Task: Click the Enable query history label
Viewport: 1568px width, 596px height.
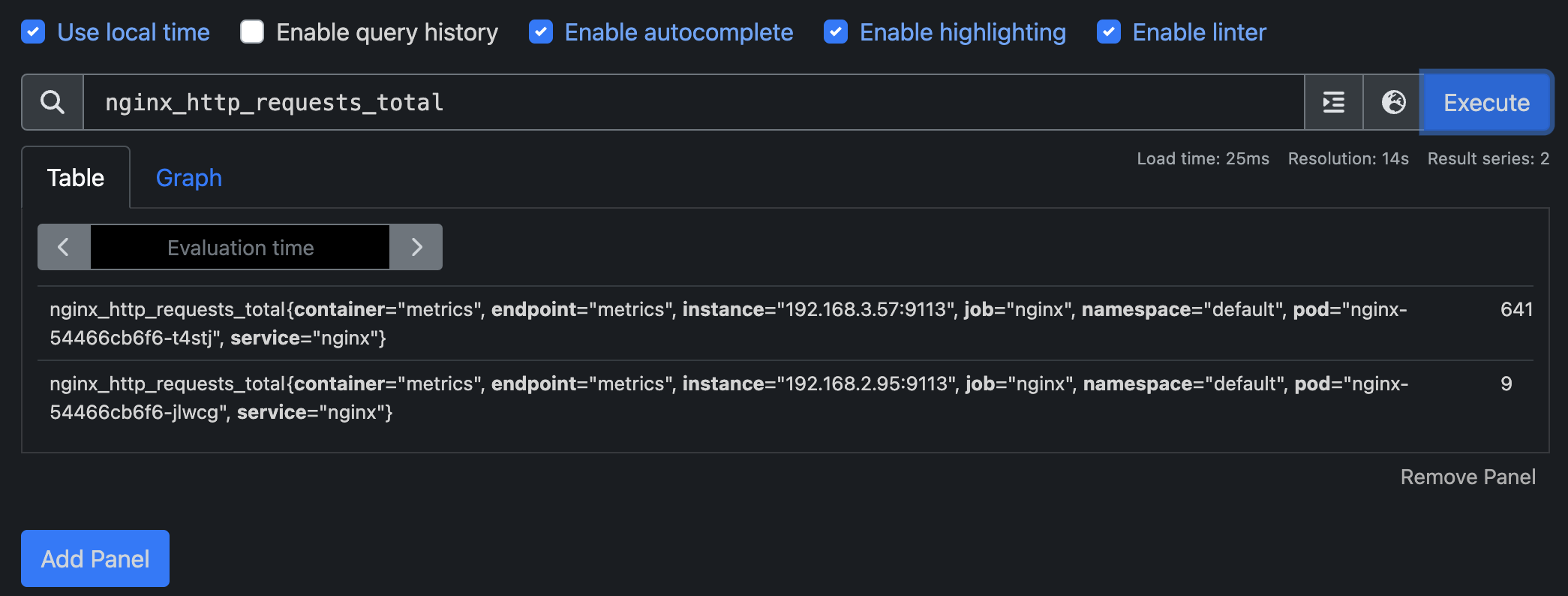Action: pos(386,32)
